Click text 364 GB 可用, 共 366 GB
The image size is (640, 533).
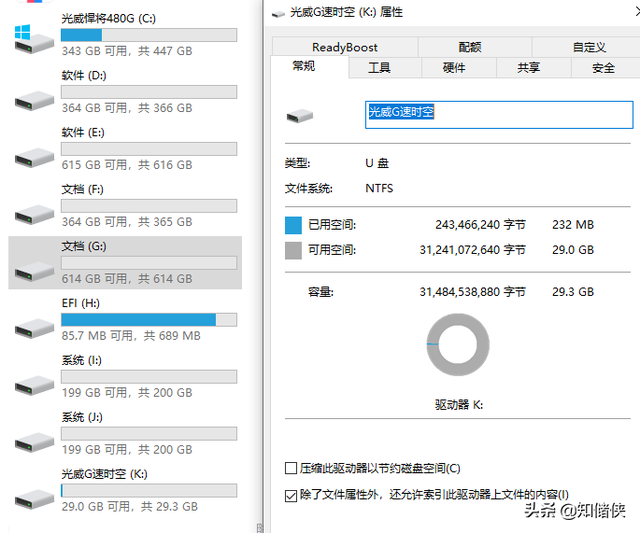(127, 108)
